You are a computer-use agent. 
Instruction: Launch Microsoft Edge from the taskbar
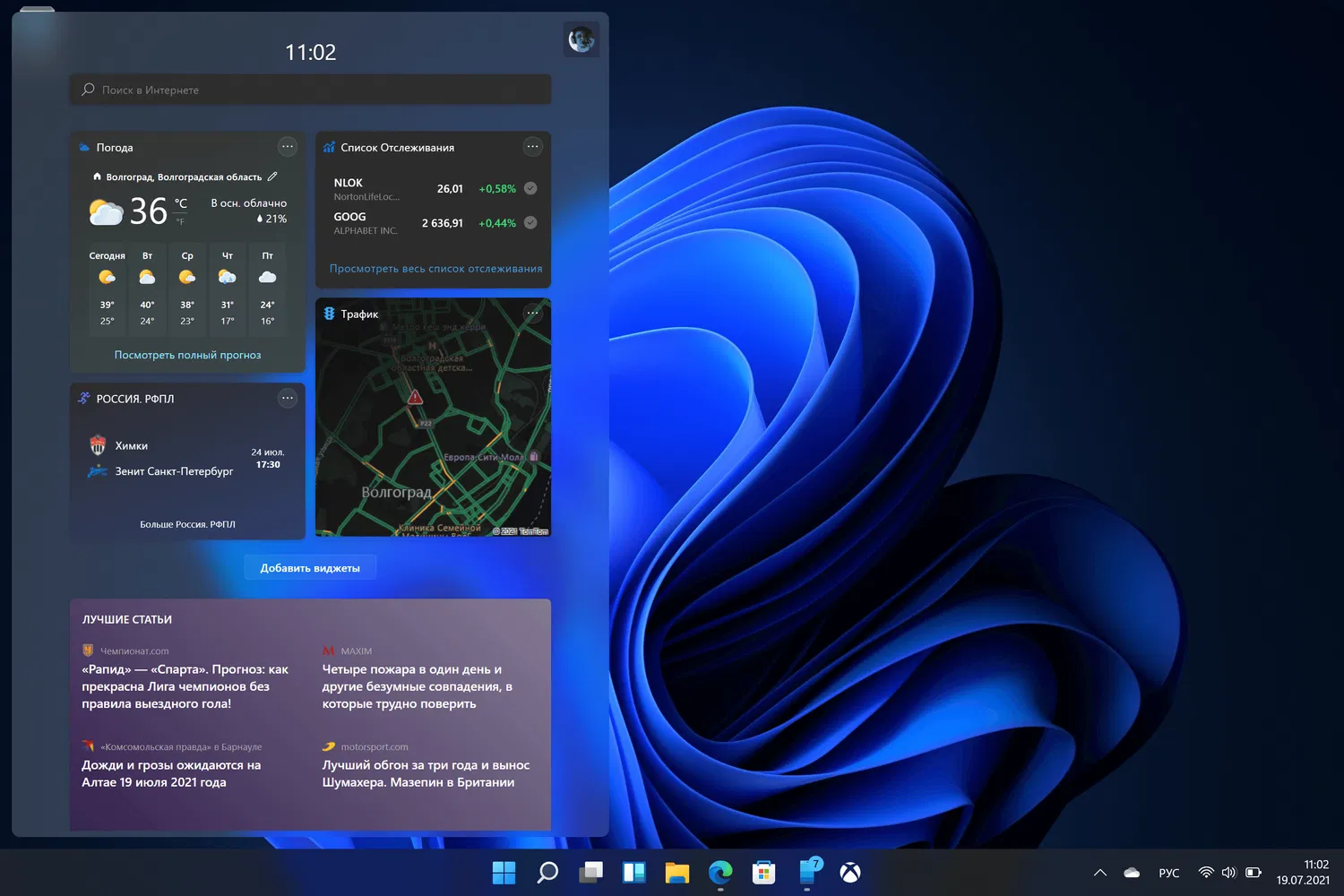click(x=720, y=873)
